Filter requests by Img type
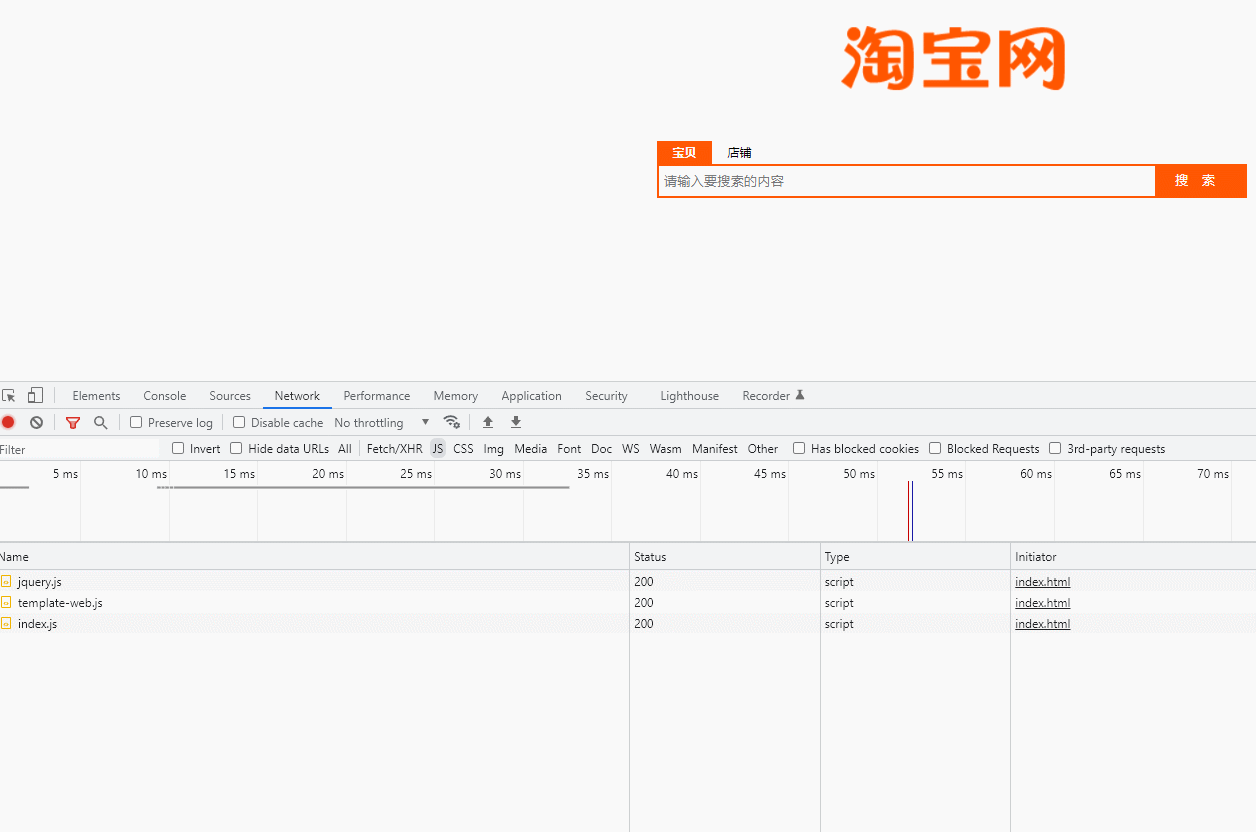The image size is (1256, 832). click(x=494, y=449)
